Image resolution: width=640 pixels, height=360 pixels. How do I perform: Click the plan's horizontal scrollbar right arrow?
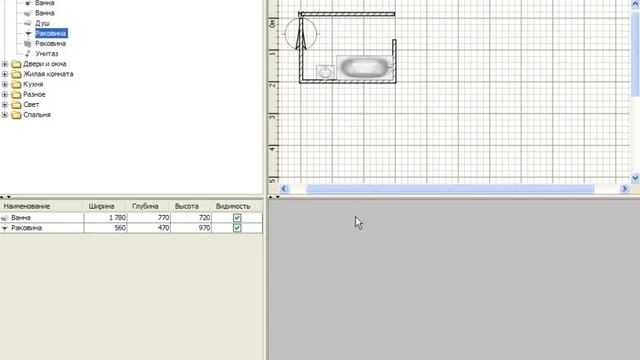point(624,189)
